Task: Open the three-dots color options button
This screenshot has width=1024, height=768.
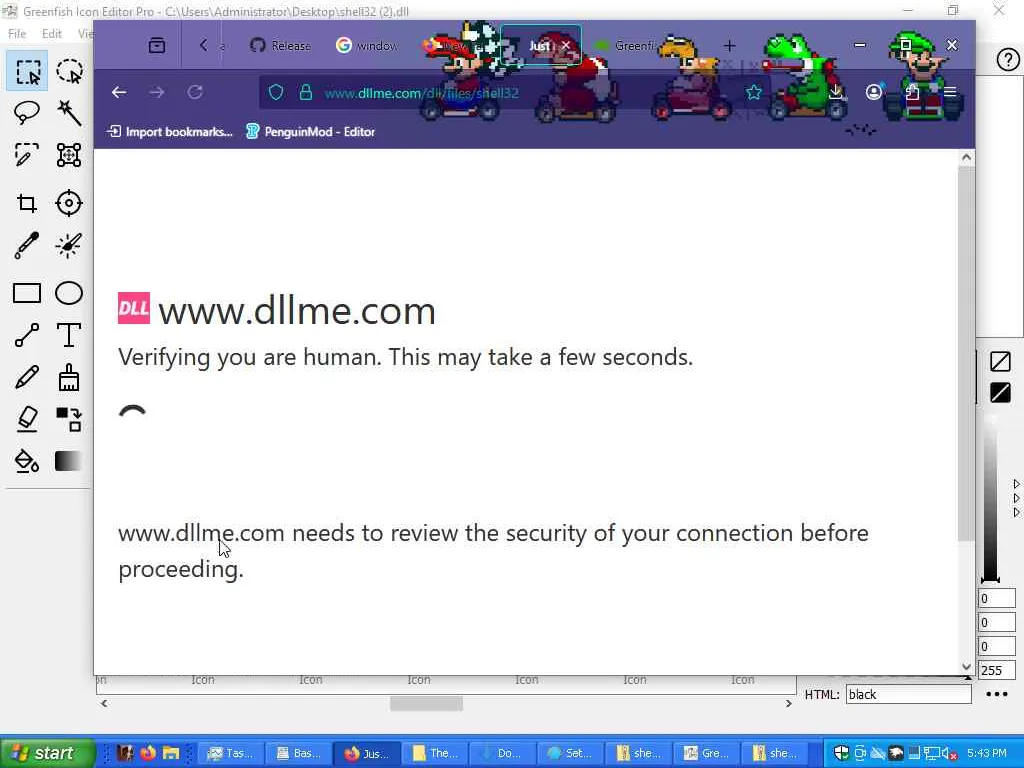Action: click(x=997, y=694)
